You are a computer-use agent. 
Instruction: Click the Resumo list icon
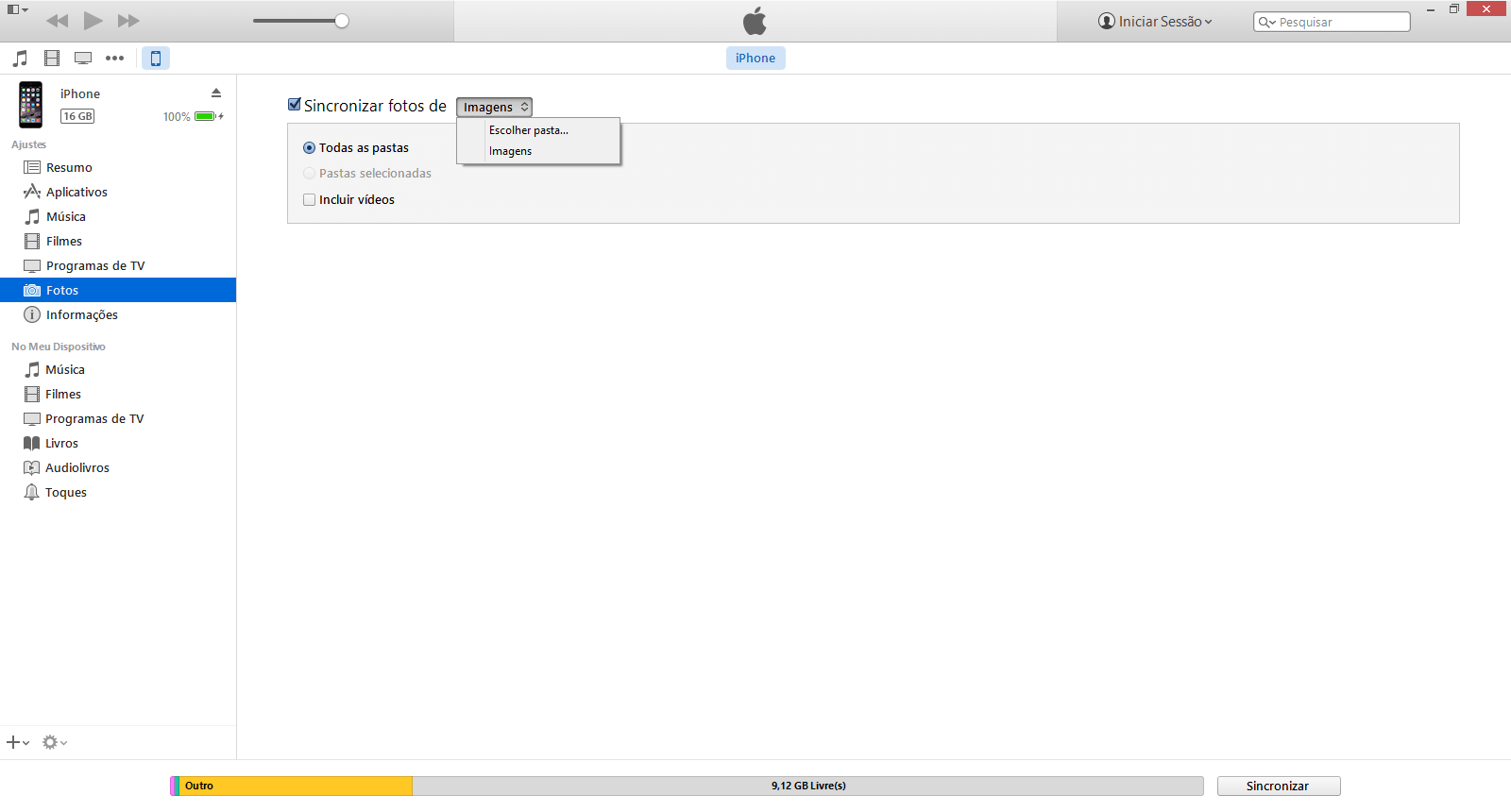[32, 167]
